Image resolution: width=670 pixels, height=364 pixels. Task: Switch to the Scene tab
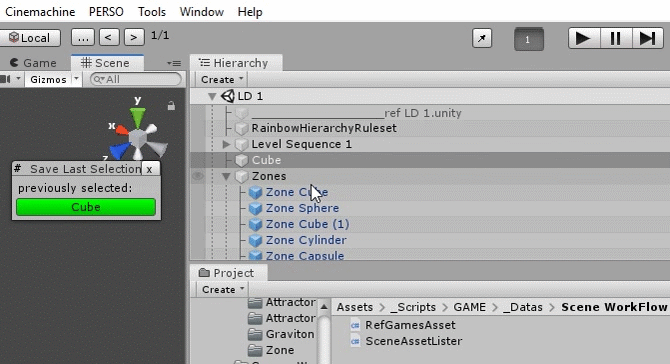pyautogui.click(x=107, y=63)
